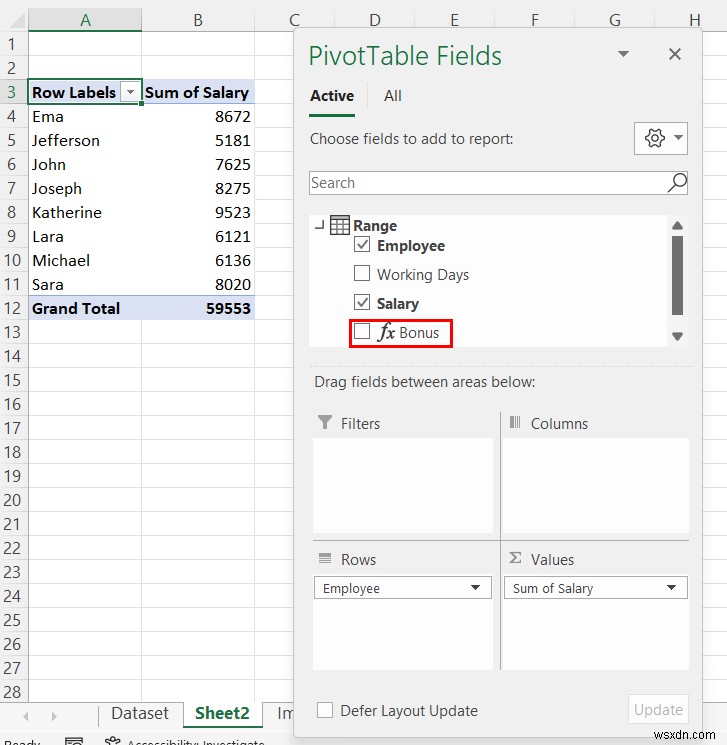This screenshot has width=727, height=745.
Task: Open the Dataset sheet tab
Action: pos(140,713)
